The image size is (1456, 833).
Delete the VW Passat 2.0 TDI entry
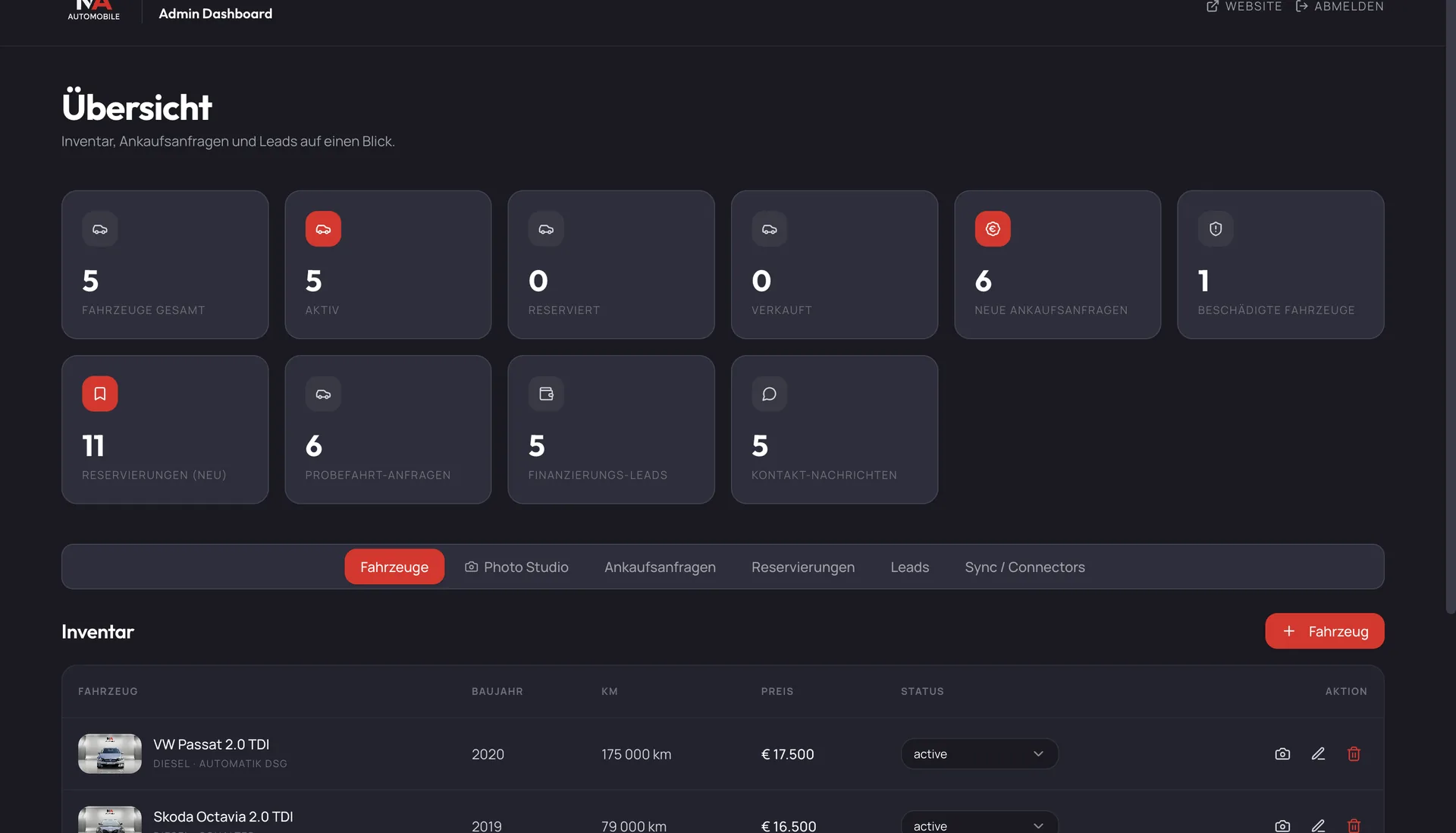[x=1354, y=754]
